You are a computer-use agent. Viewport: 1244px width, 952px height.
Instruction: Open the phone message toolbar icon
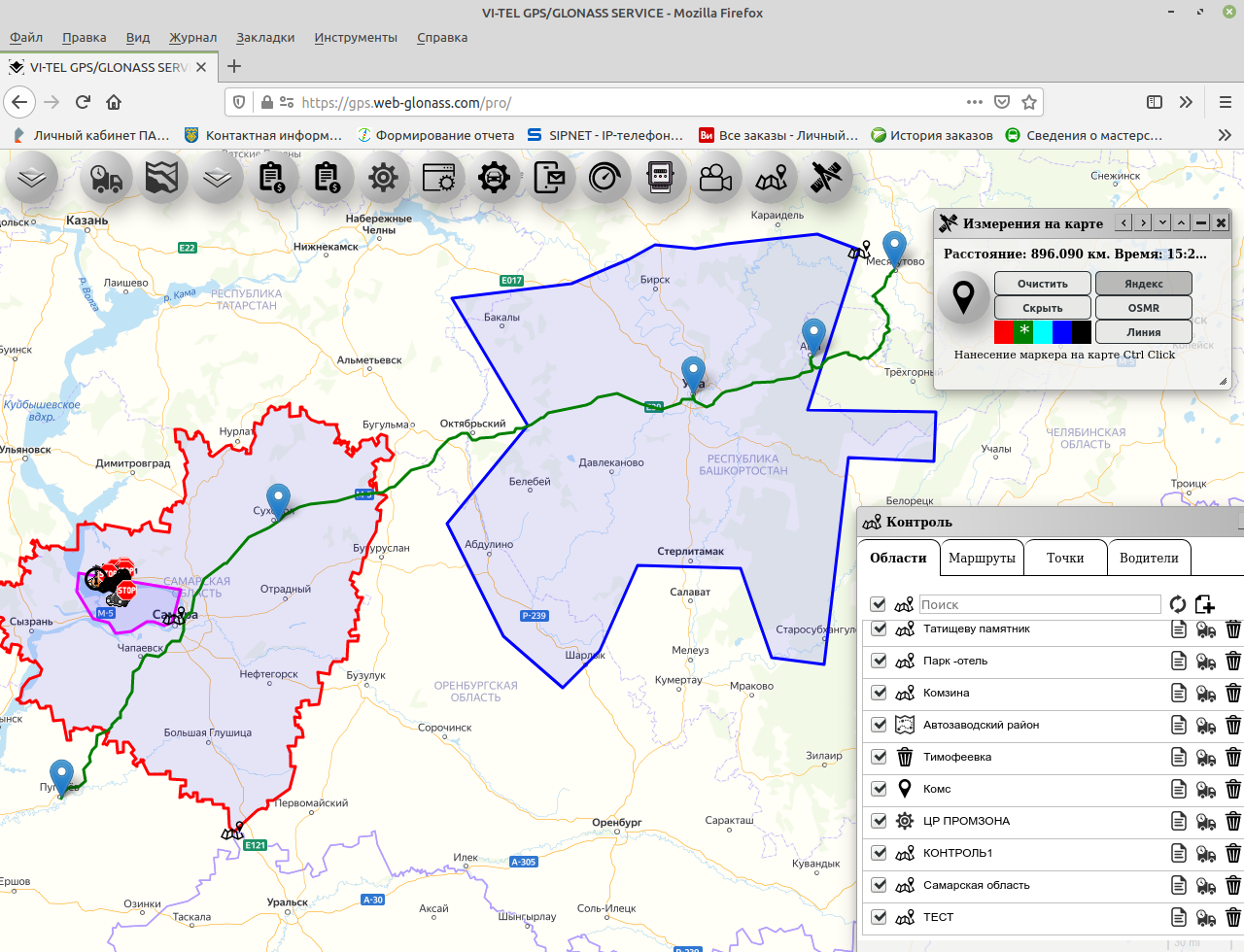click(x=549, y=179)
